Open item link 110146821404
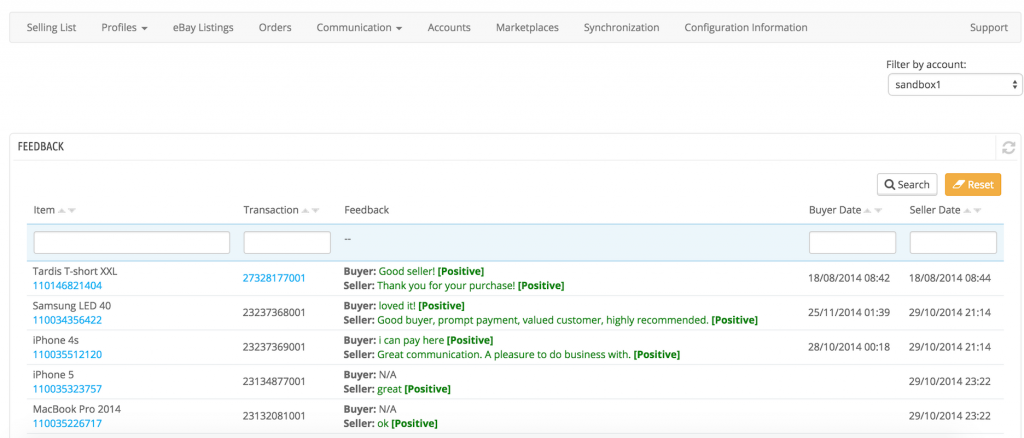Viewport: 1024px width, 438px height. (x=67, y=285)
